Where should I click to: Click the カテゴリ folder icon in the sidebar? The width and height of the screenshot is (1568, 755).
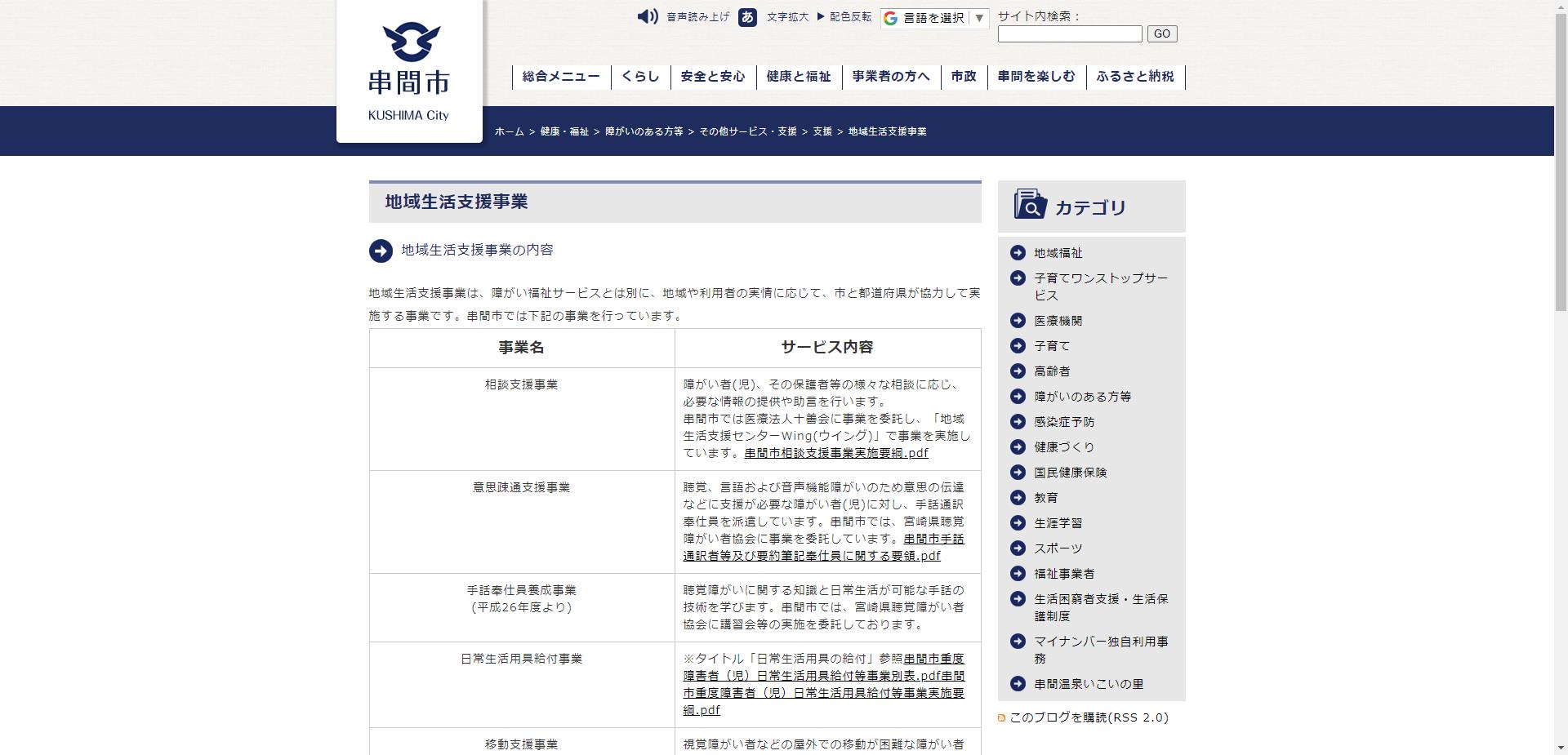click(x=1029, y=206)
